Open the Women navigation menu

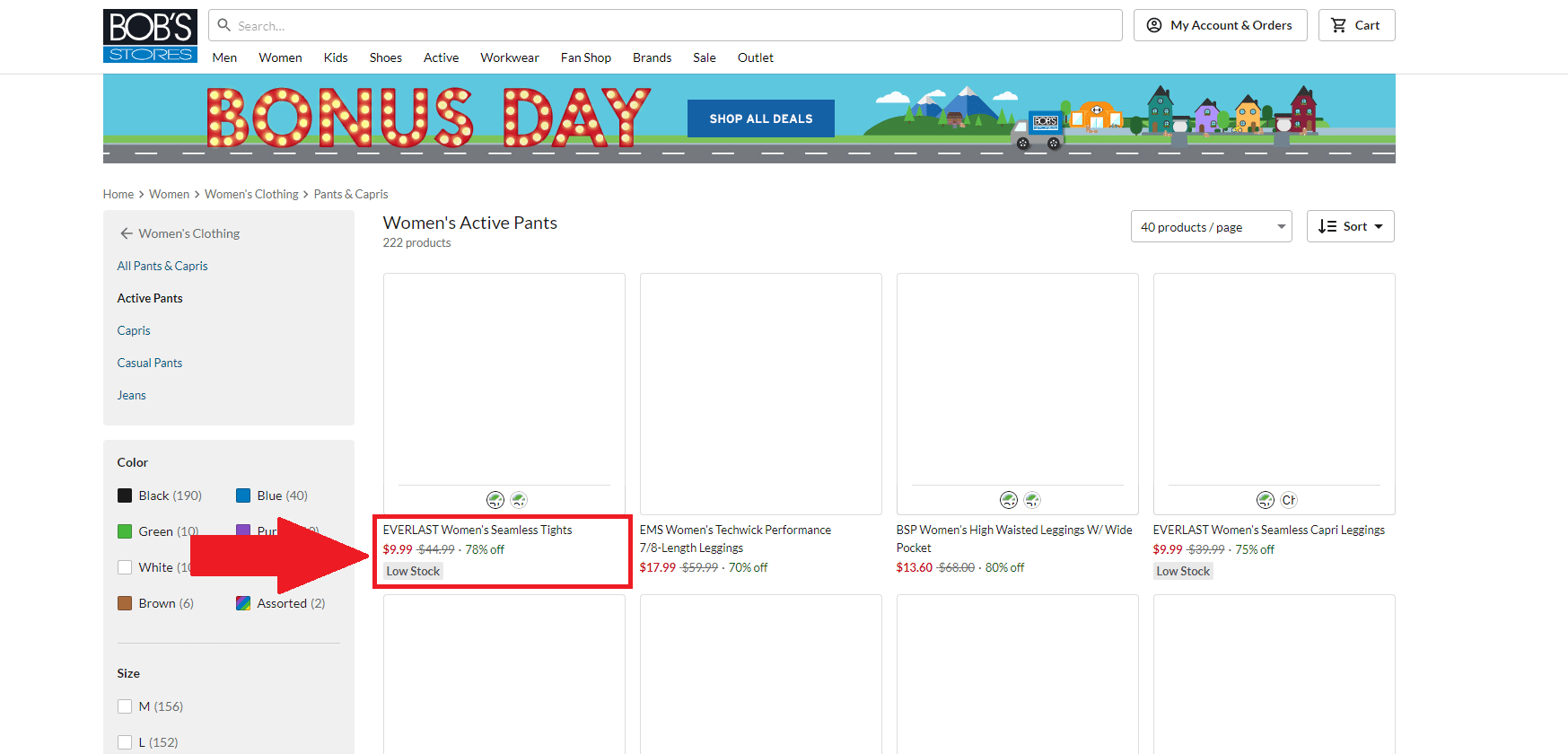coord(280,57)
